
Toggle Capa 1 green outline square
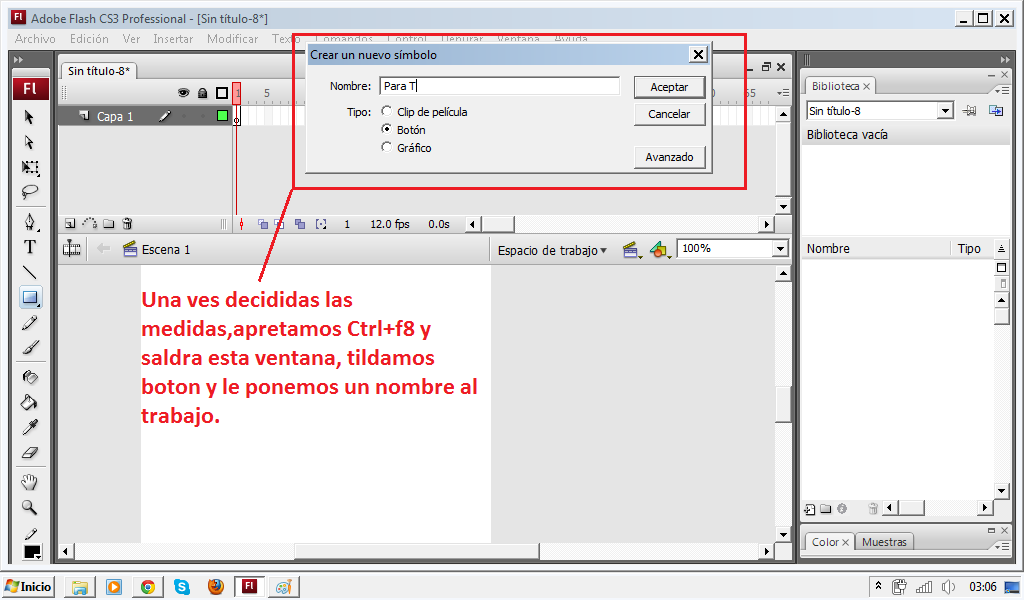tap(222, 116)
